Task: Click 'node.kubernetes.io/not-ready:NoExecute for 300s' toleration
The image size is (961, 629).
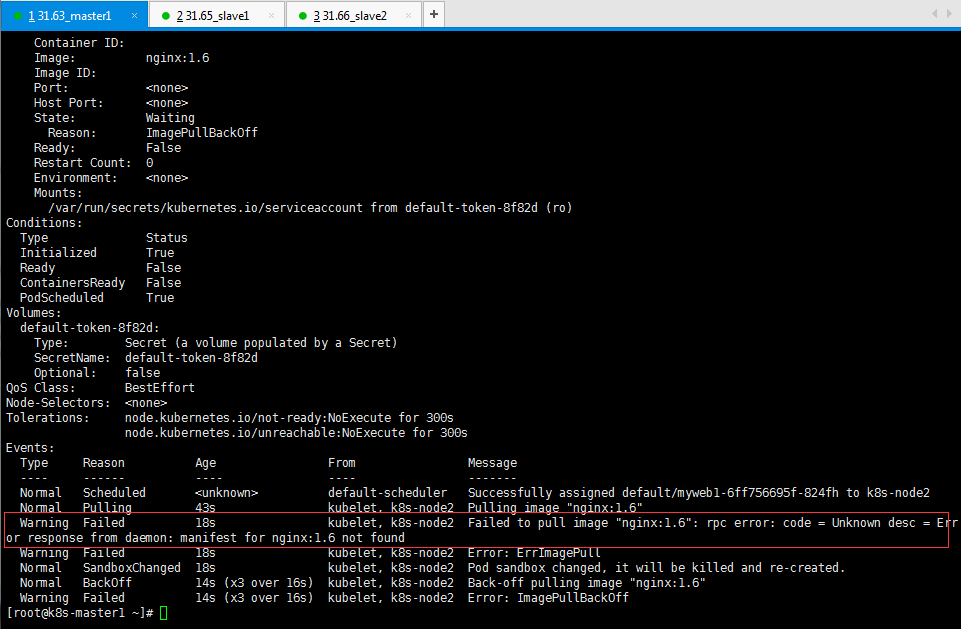Action: (x=289, y=417)
